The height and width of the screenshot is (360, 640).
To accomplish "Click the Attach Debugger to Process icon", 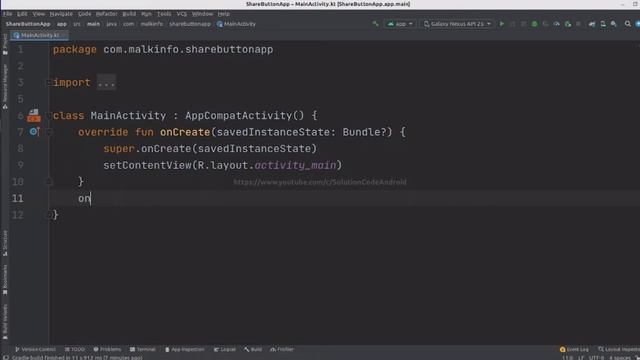I will pyautogui.click(x=567, y=24).
